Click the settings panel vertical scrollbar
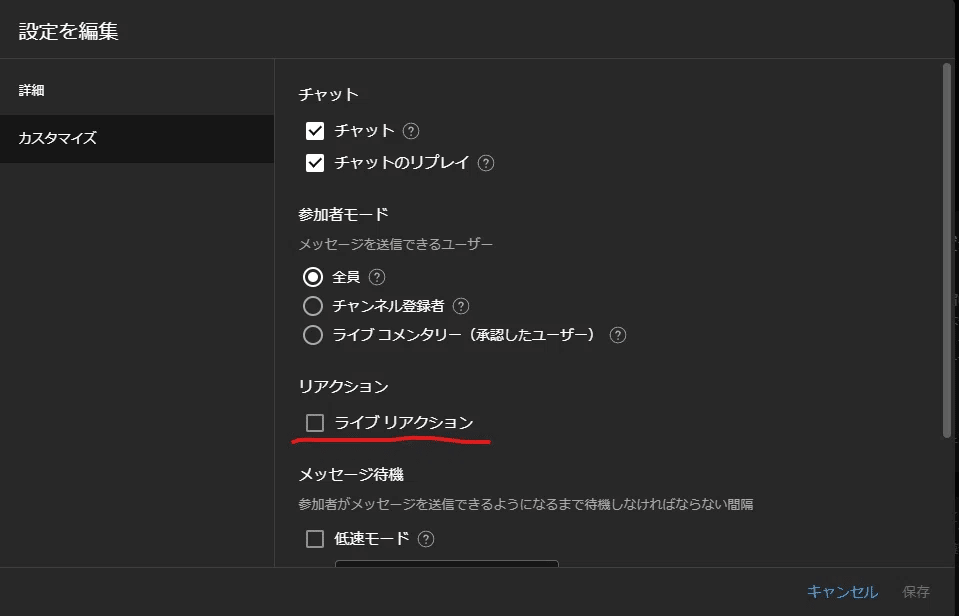The height and width of the screenshot is (616, 959). [947, 251]
